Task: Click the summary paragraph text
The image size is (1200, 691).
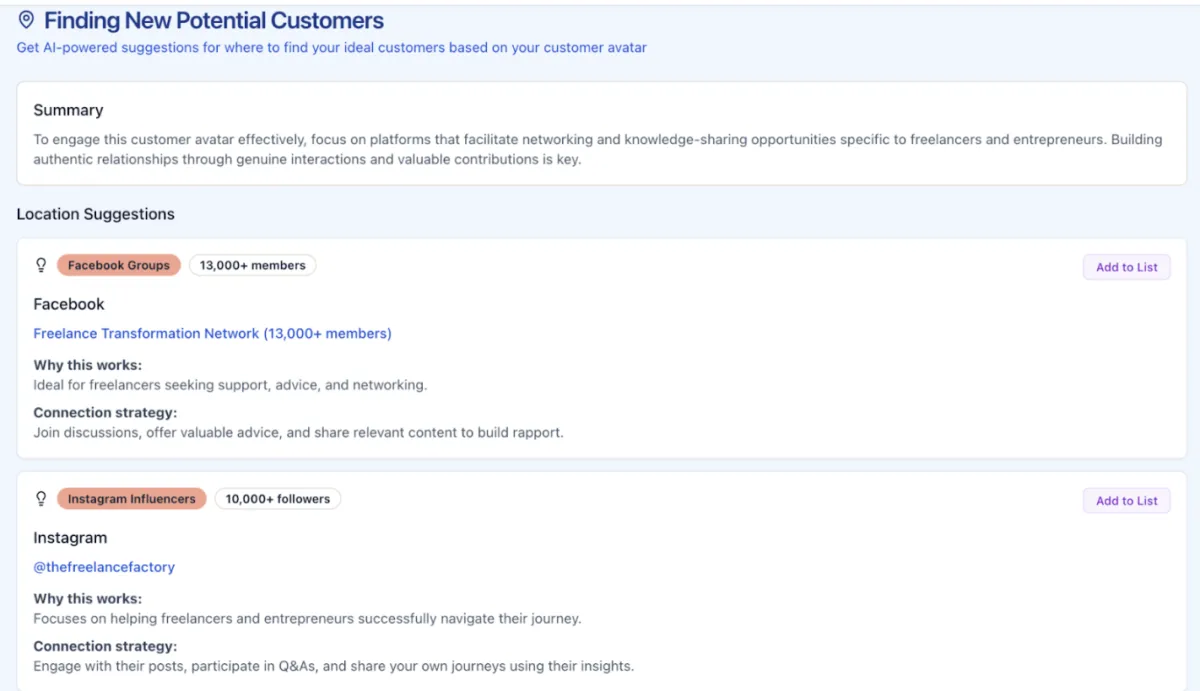Action: click(597, 149)
